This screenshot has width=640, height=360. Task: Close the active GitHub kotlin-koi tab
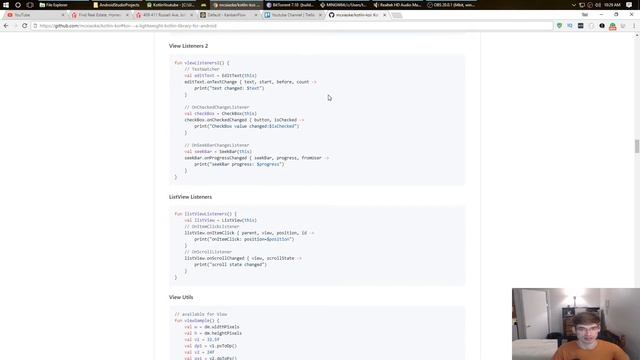click(384, 15)
